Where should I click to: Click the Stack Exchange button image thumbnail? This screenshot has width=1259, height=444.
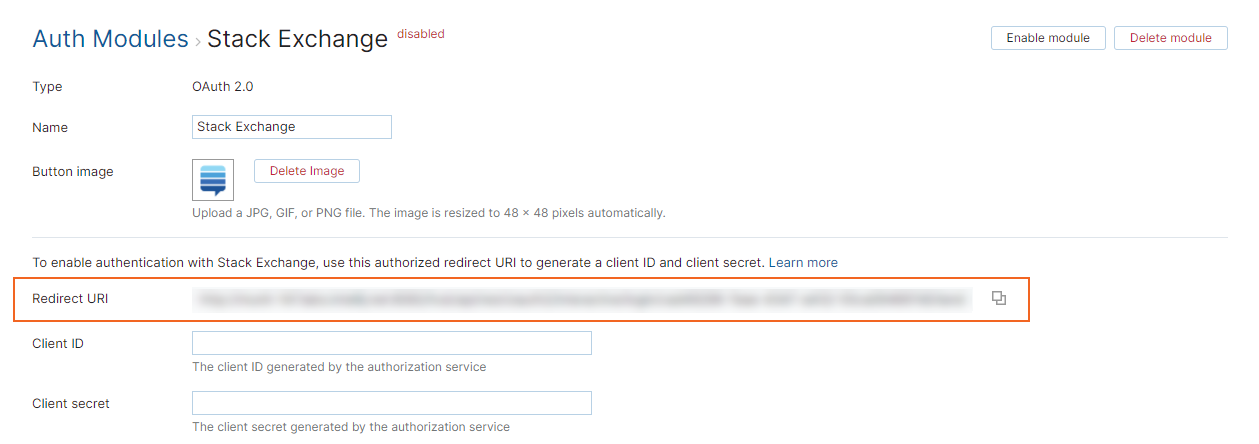[x=213, y=180]
